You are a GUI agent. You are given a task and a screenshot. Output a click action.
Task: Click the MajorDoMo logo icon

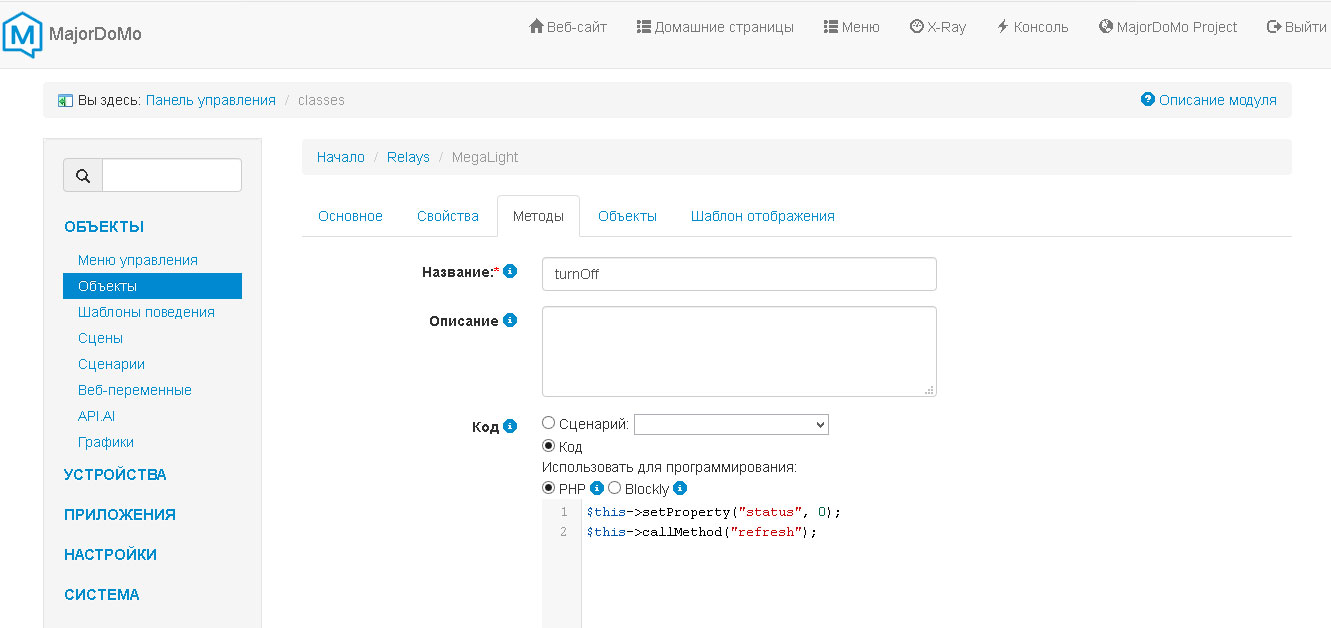point(23,34)
